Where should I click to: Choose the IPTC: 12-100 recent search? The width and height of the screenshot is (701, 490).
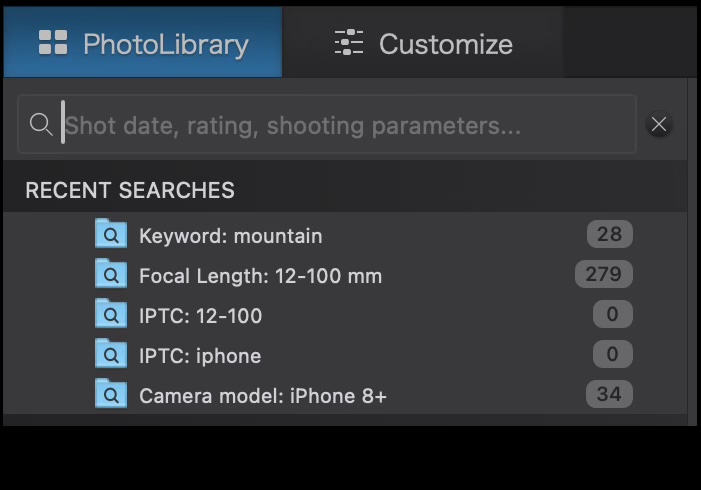pyautogui.click(x=200, y=316)
